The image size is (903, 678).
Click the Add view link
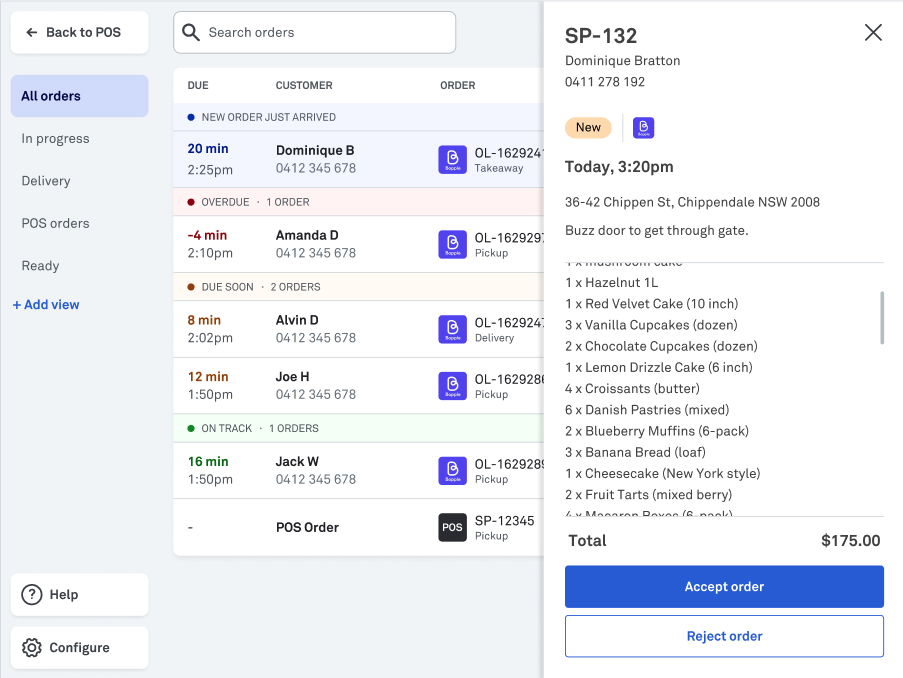46,305
